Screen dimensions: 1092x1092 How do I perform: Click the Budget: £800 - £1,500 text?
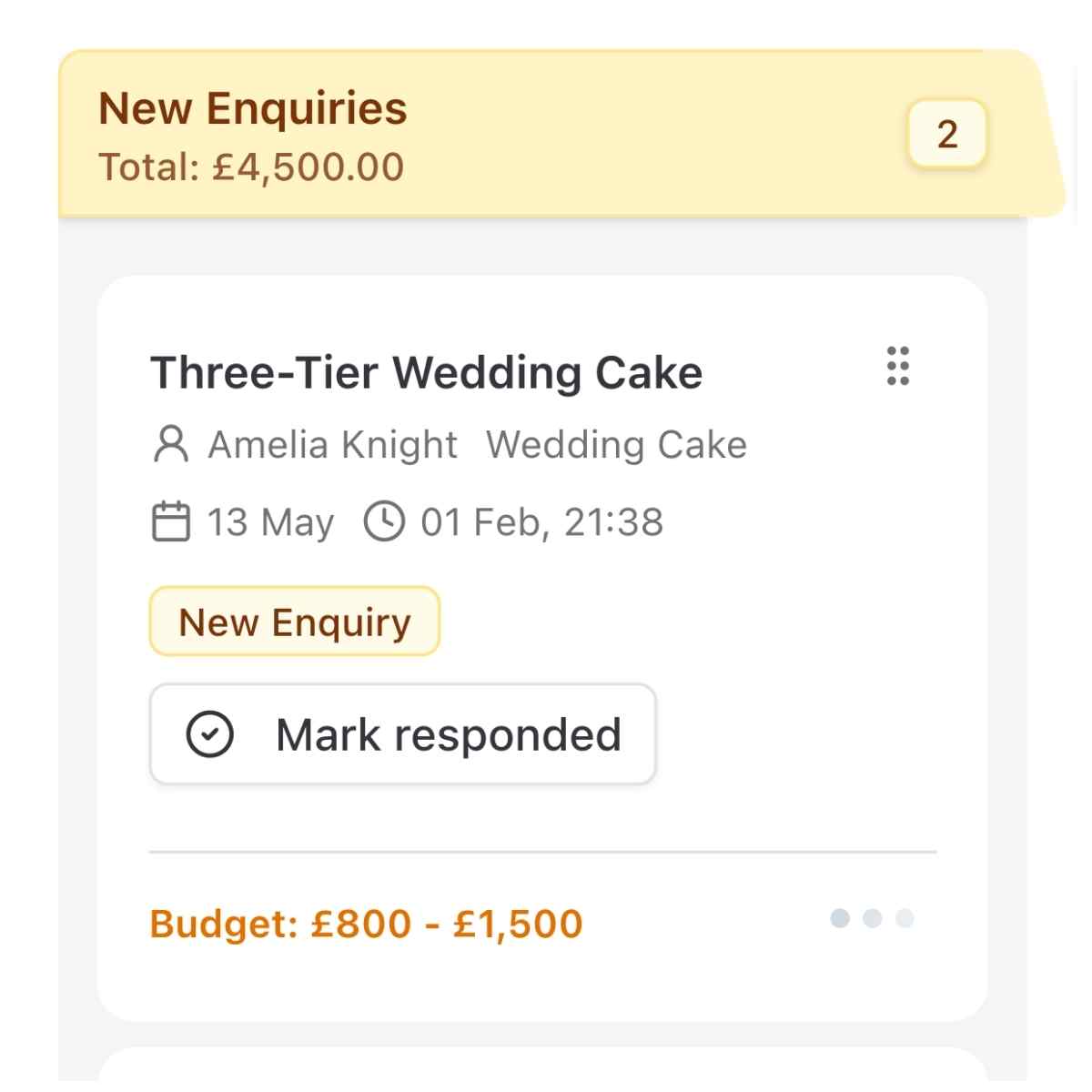366,924
